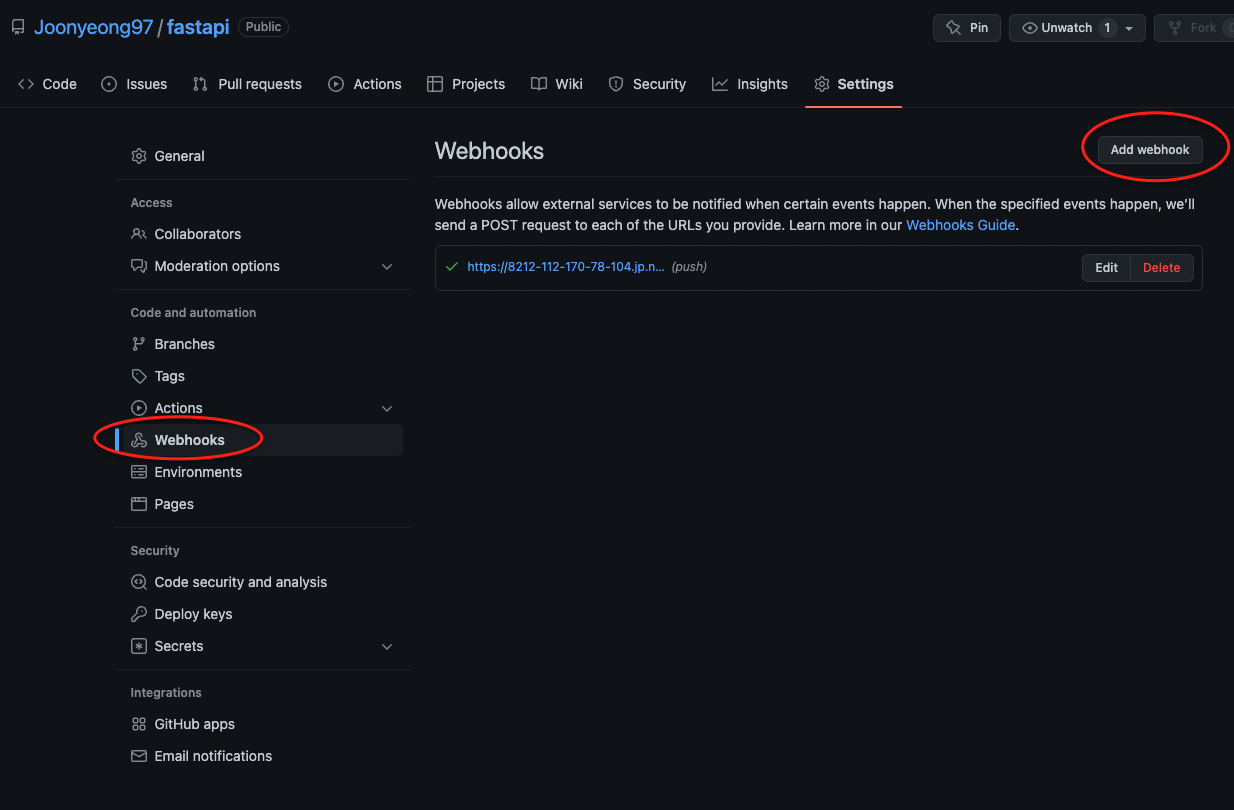Click the Collaborators people icon
Screen dimensions: 1234x810
[x=139, y=234]
